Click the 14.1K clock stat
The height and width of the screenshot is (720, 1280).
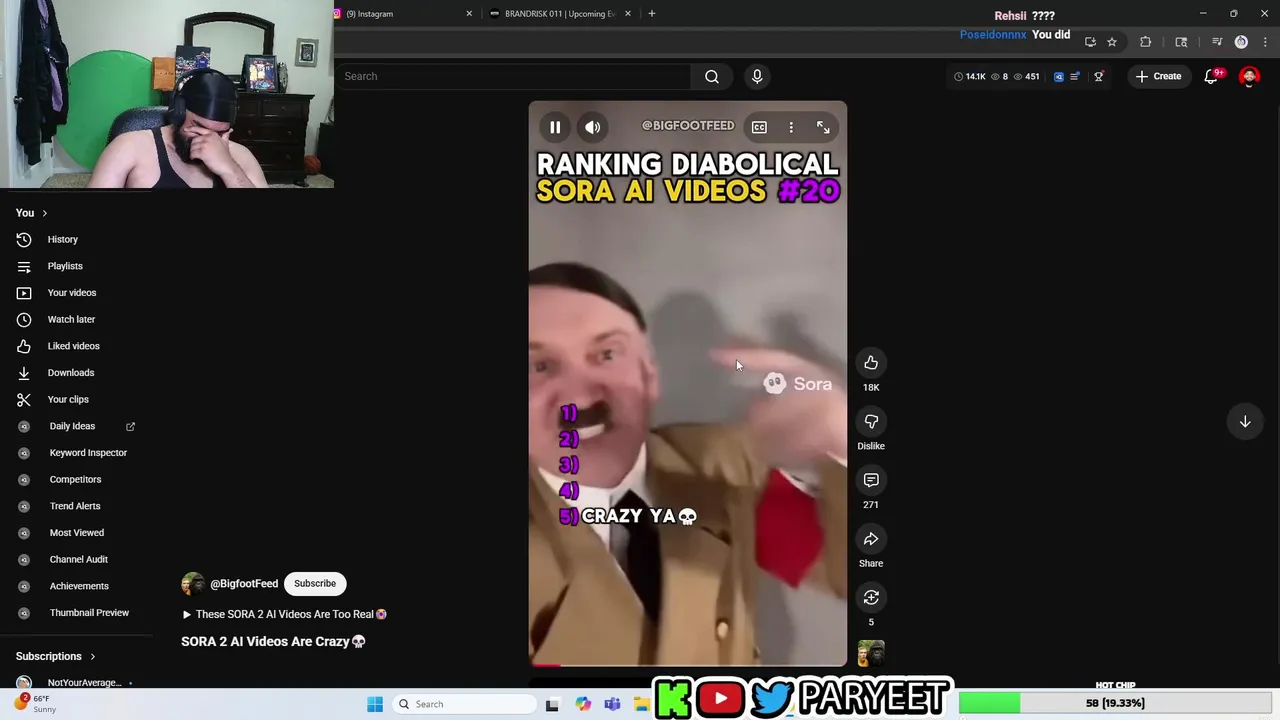[970, 76]
